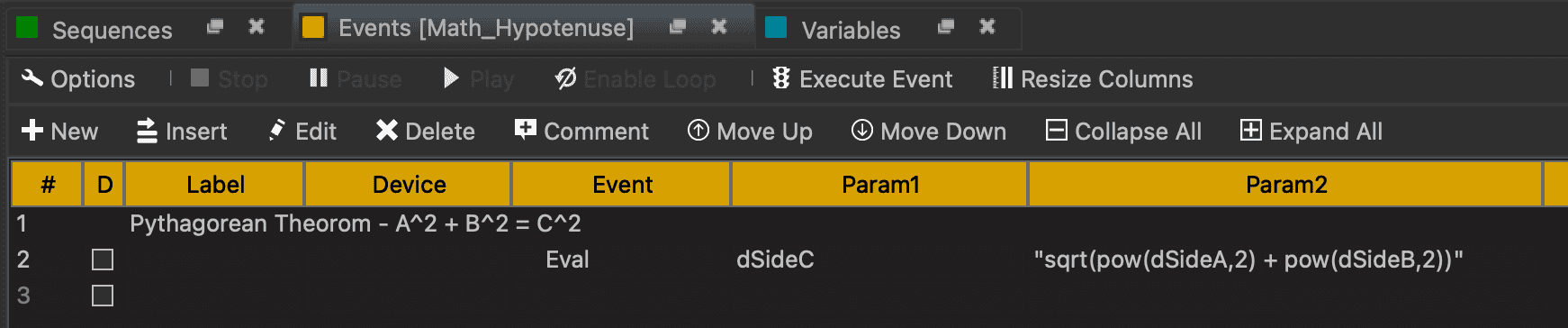The height and width of the screenshot is (328, 1568).
Task: Select the Pythagorean Theorom comment row
Action: pos(356,224)
